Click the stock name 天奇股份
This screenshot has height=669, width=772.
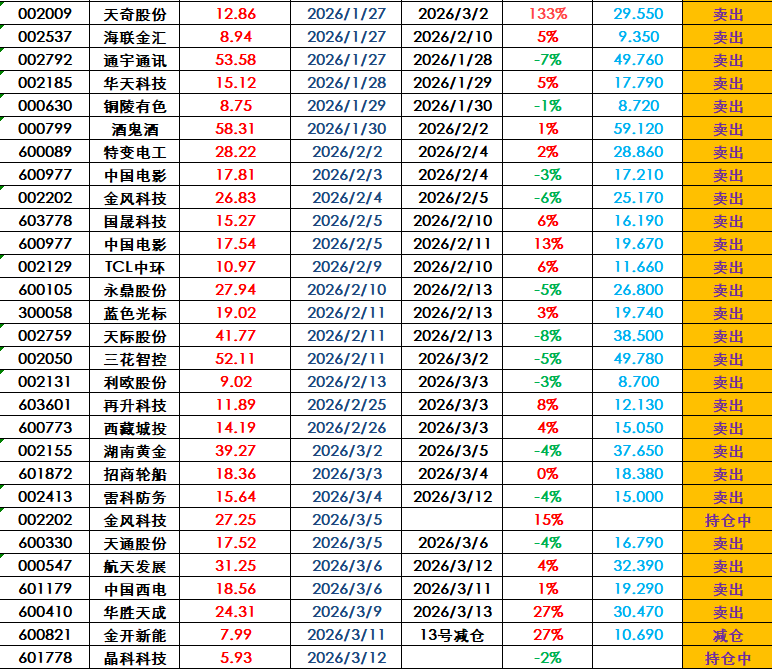[x=135, y=15]
